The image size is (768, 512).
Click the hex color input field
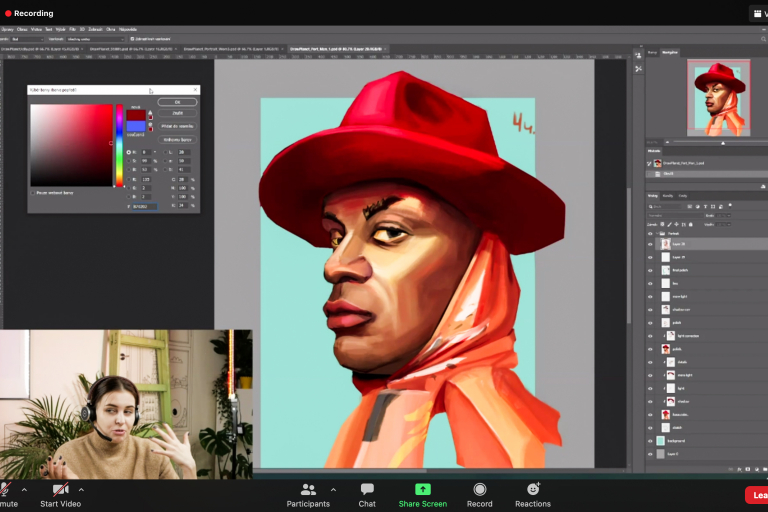click(x=144, y=206)
